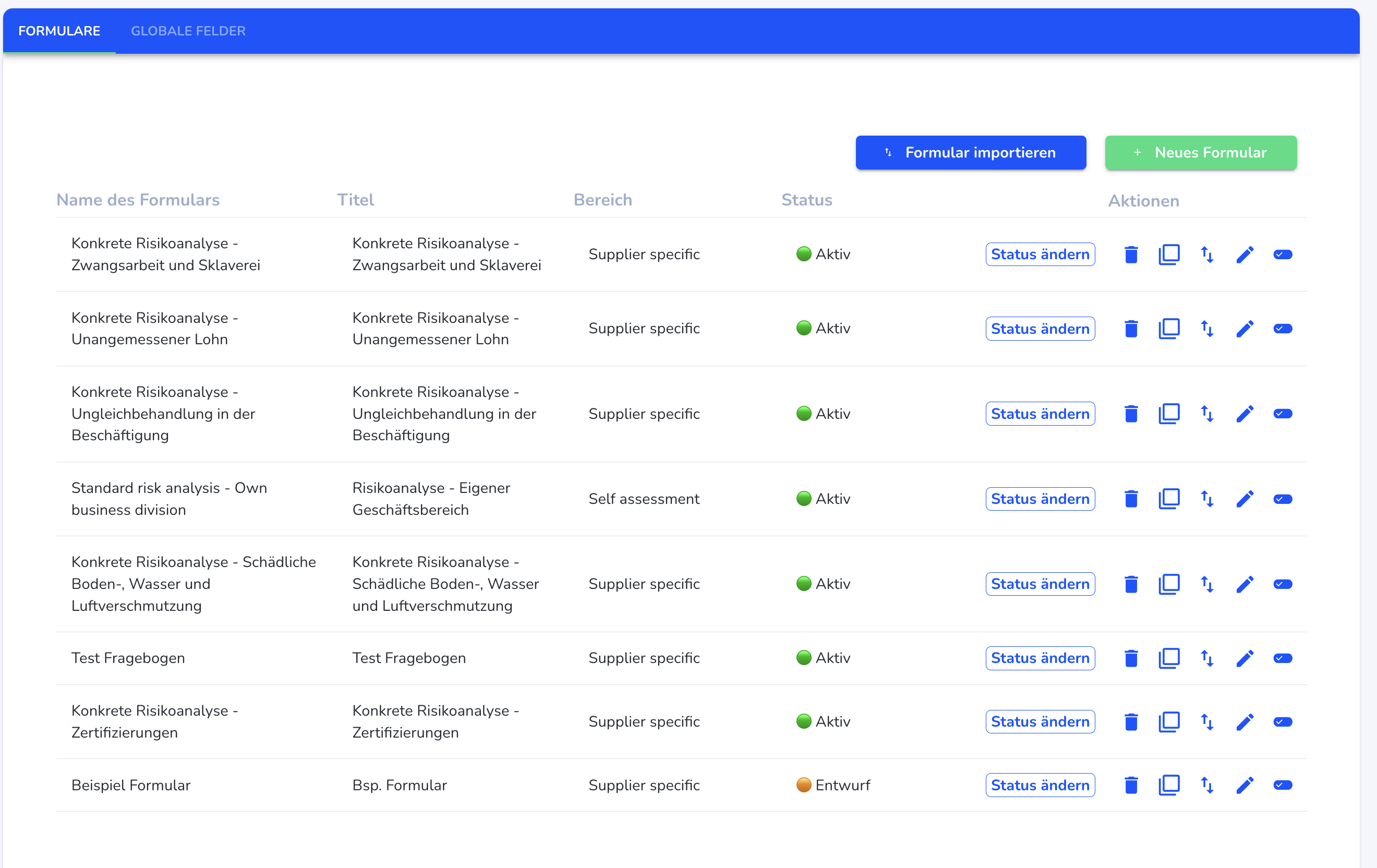Toggle checkmark pill for Beispiel Formular
The height and width of the screenshot is (868, 1377).
tap(1283, 785)
